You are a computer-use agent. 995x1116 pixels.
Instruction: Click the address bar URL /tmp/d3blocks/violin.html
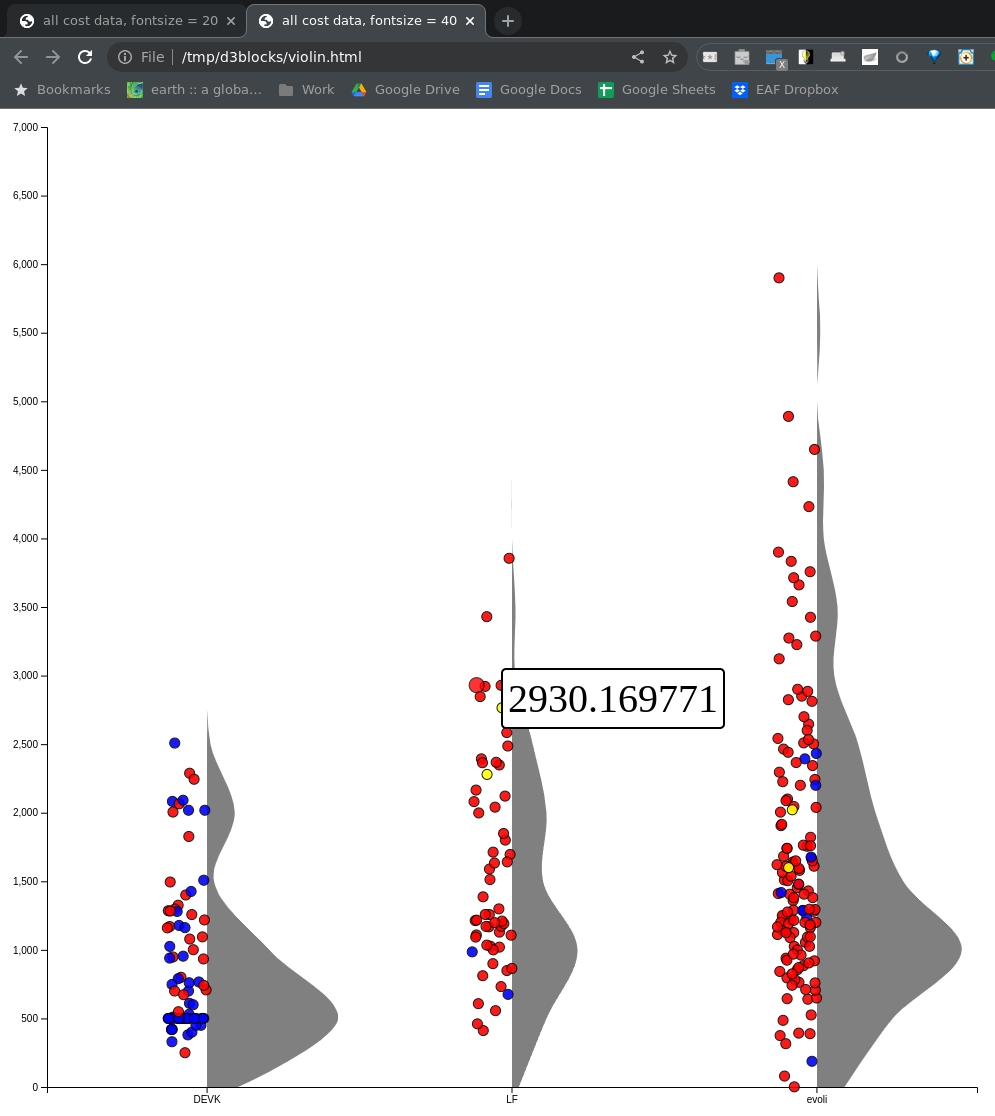tap(271, 57)
